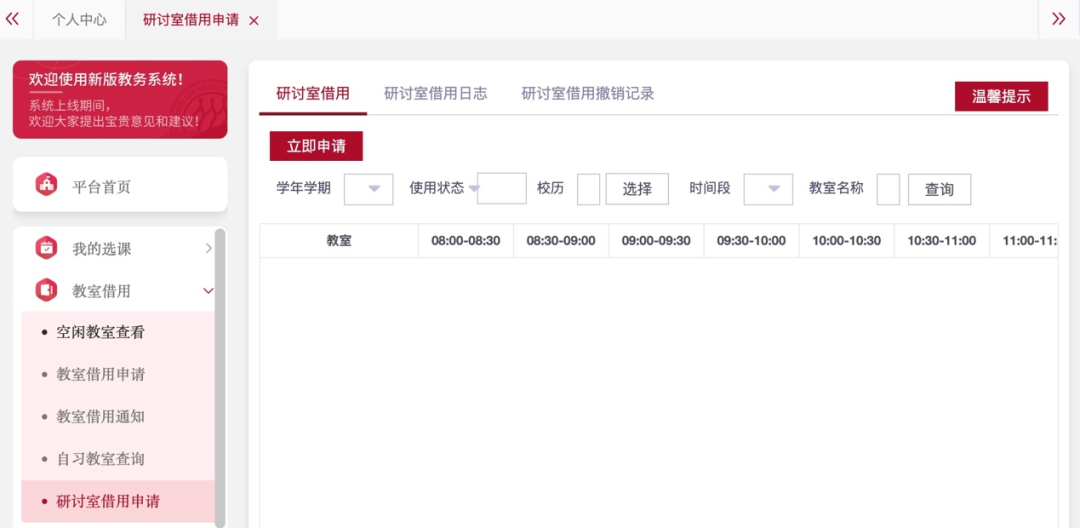1080x528 pixels.
Task: Open the 使用状态 dropdown
Action: [x=500, y=188]
